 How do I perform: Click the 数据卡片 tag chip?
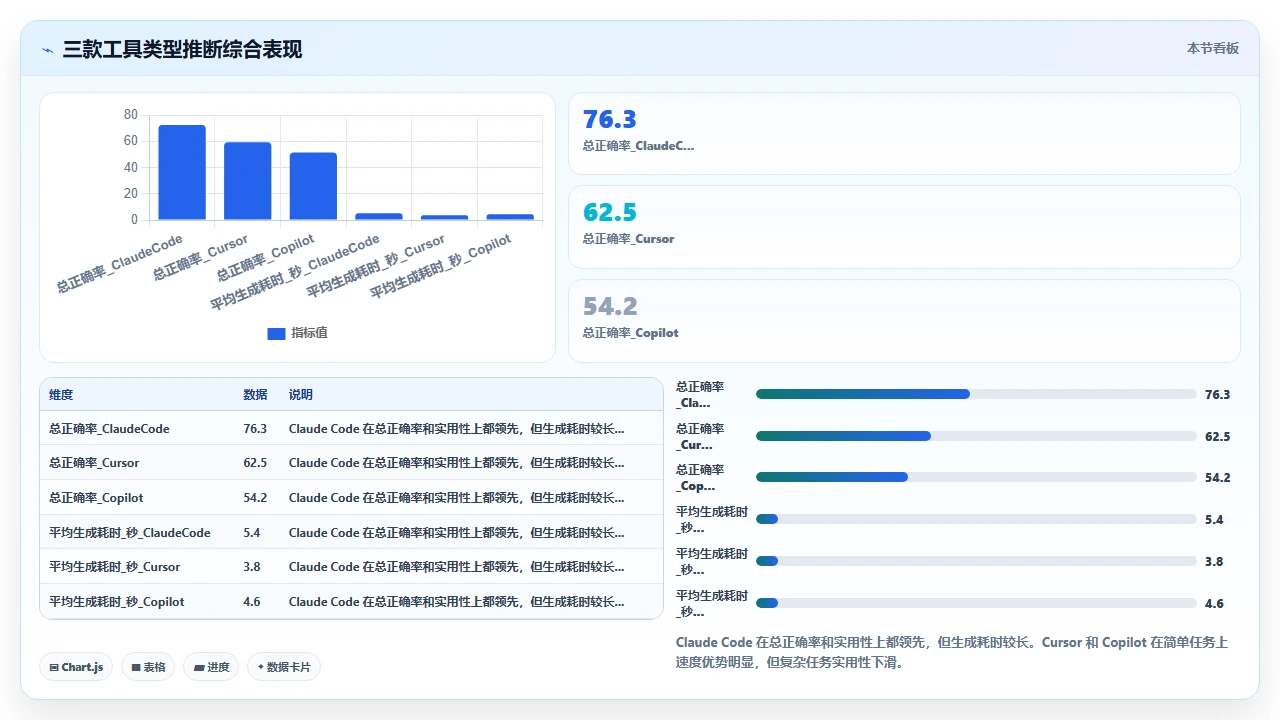pos(284,667)
